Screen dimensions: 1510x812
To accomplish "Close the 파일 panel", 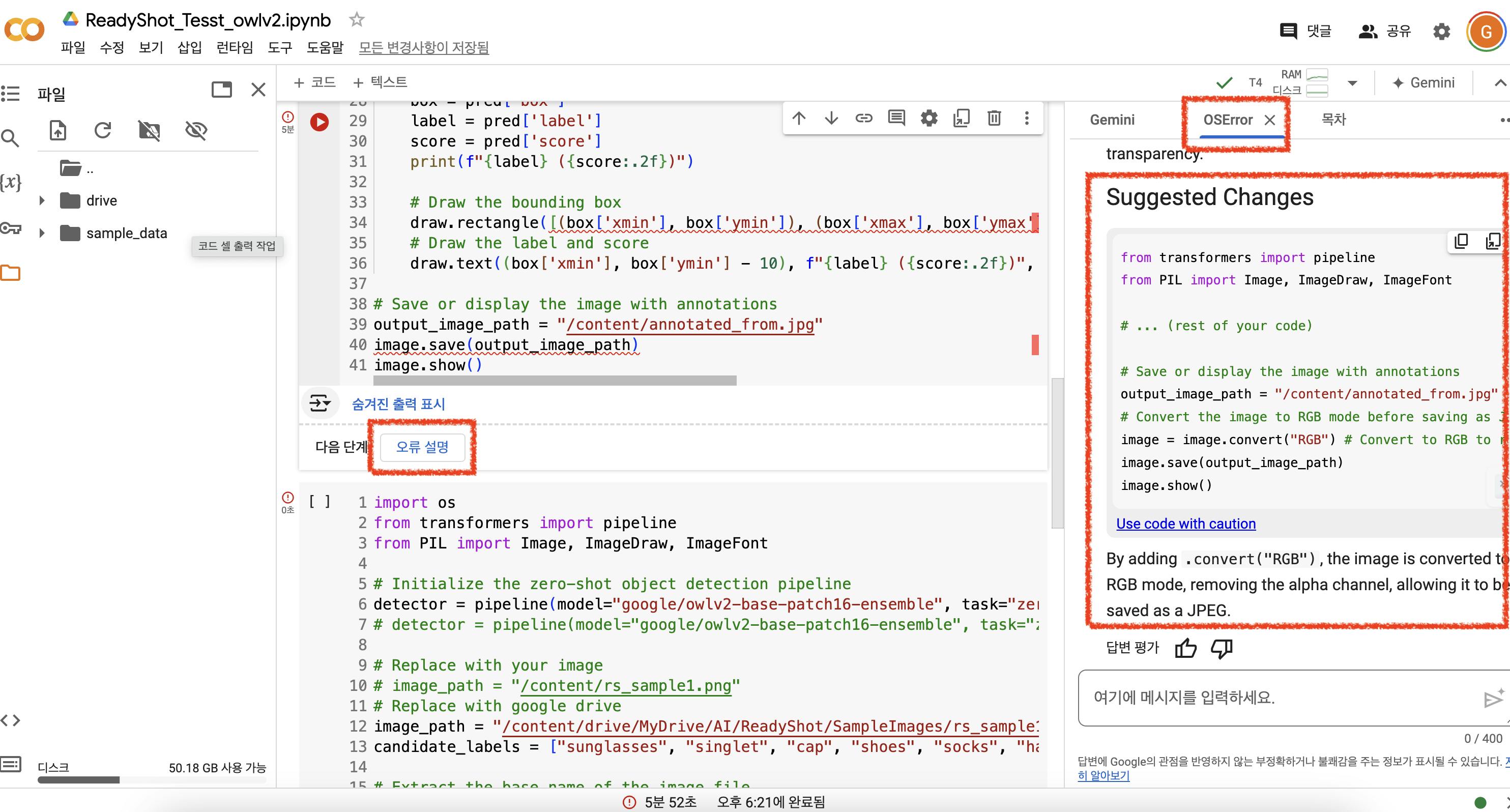I will pyautogui.click(x=258, y=90).
